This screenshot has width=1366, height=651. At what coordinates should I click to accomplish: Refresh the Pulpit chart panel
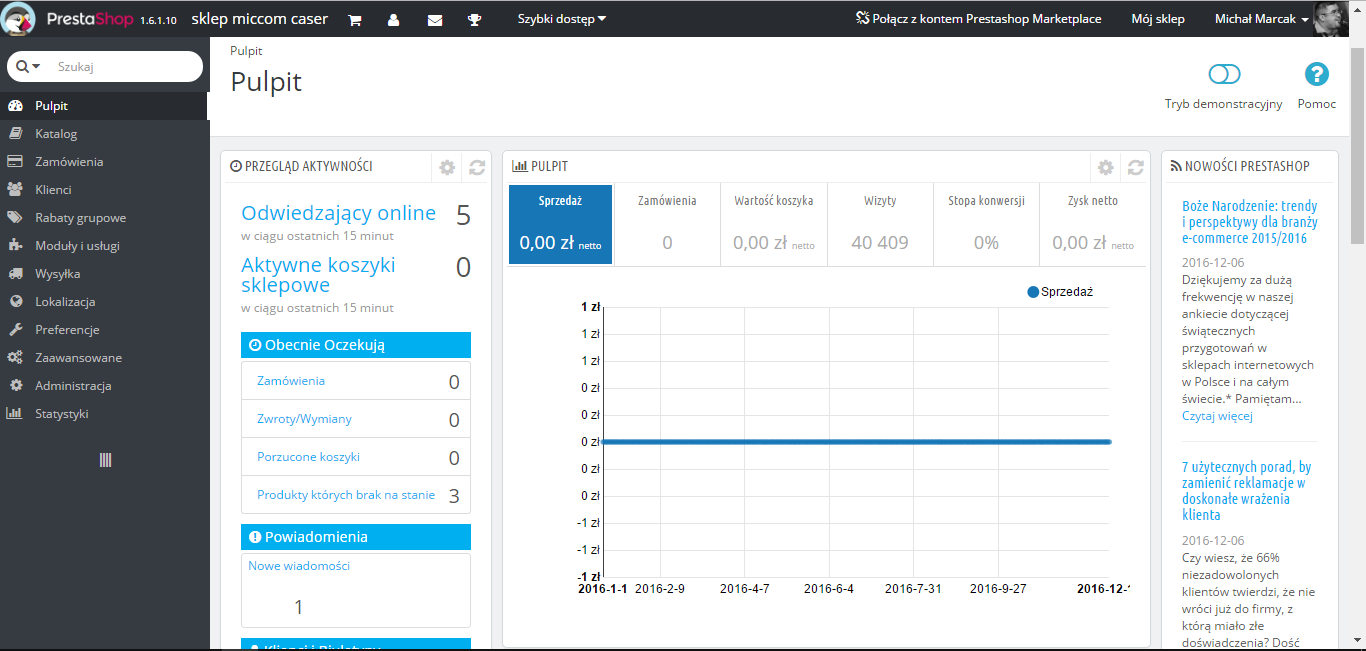pos(1135,167)
